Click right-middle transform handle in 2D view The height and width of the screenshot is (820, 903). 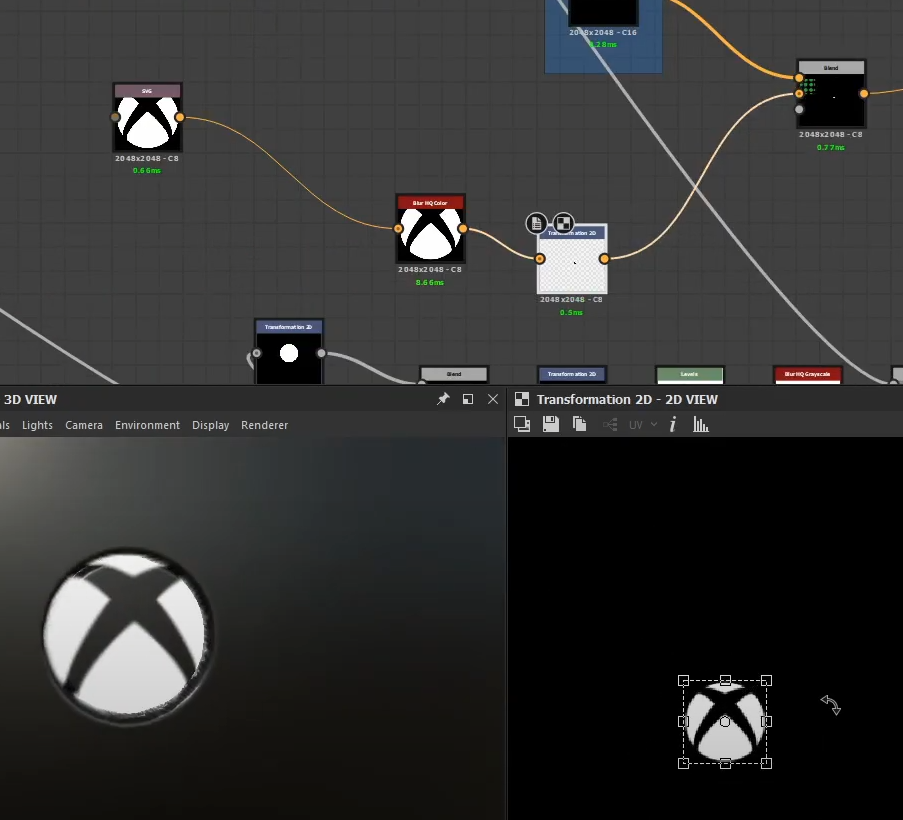767,722
